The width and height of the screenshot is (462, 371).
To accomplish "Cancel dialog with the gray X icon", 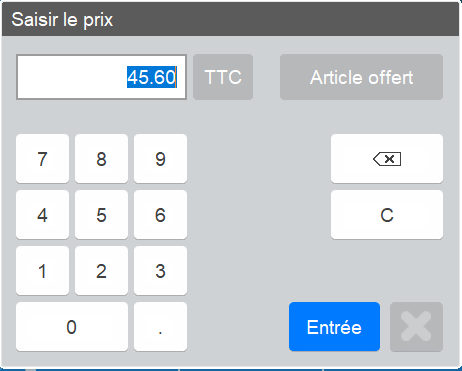I will pos(416,327).
